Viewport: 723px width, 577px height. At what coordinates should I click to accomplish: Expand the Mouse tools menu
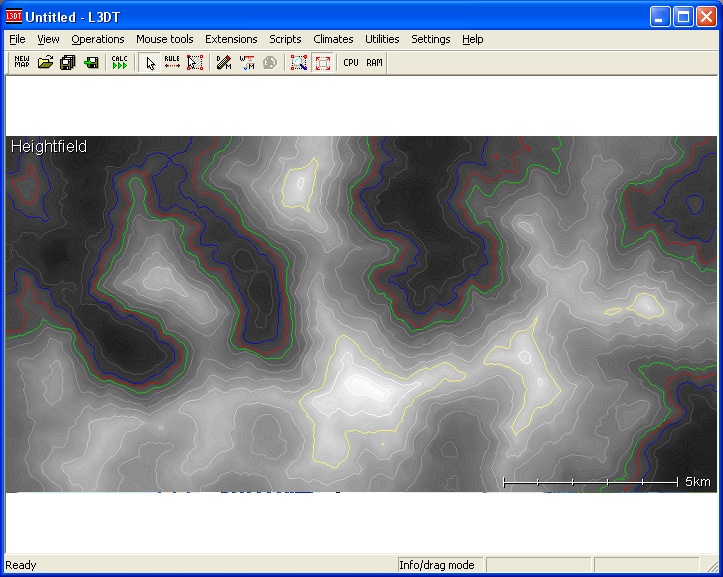pyautogui.click(x=165, y=39)
